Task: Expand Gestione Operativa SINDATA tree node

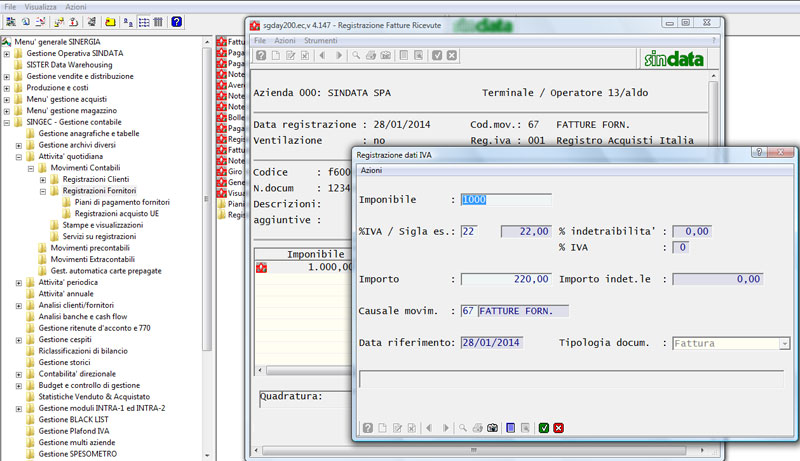Action: click(x=7, y=54)
